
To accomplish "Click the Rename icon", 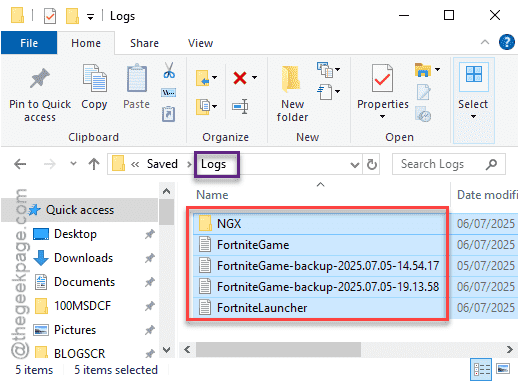I will click(x=240, y=107).
